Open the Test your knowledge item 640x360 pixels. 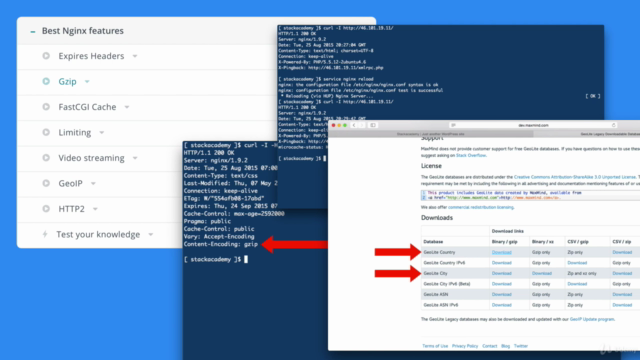pyautogui.click(x=98, y=234)
